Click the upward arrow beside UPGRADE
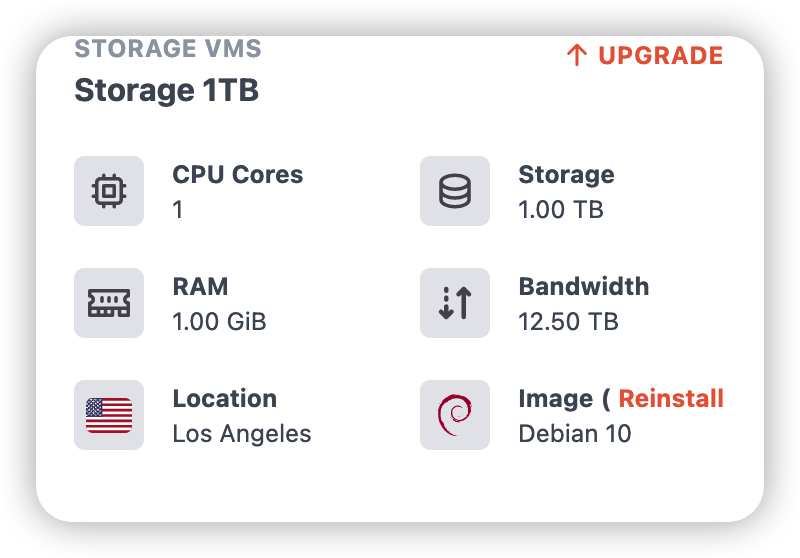 pyautogui.click(x=577, y=55)
